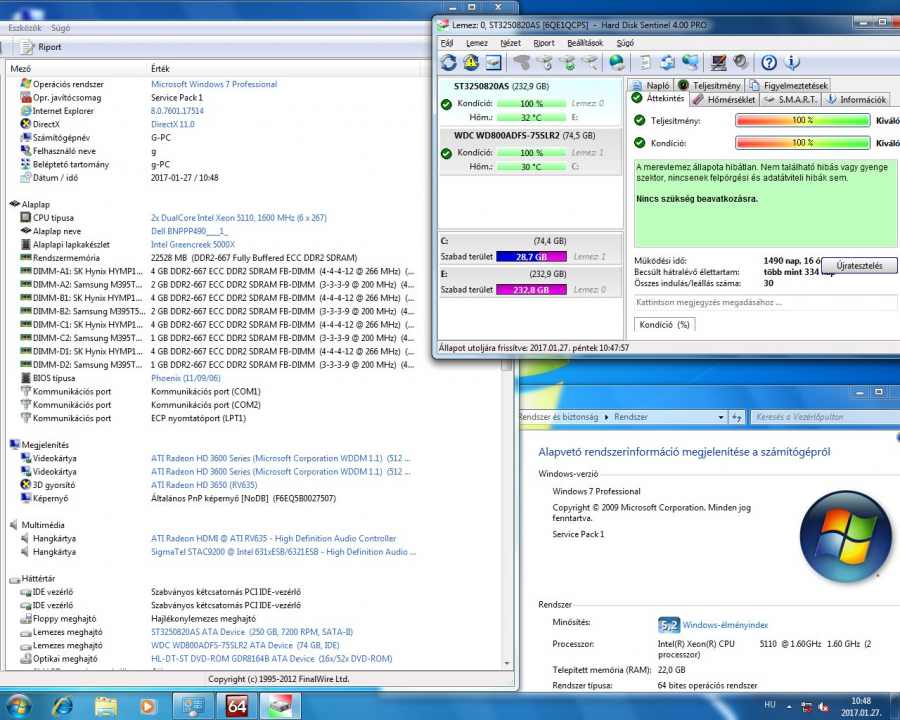Open the Beállítások menu in Hard Disk Sentinel
900x720 pixels.
pyautogui.click(x=585, y=43)
